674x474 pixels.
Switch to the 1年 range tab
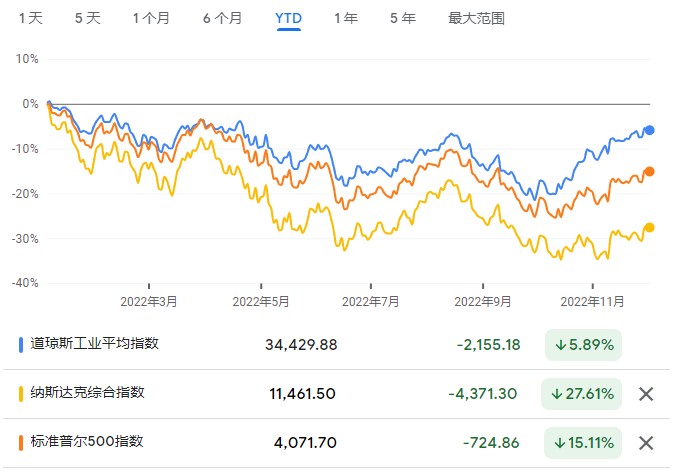click(x=346, y=18)
